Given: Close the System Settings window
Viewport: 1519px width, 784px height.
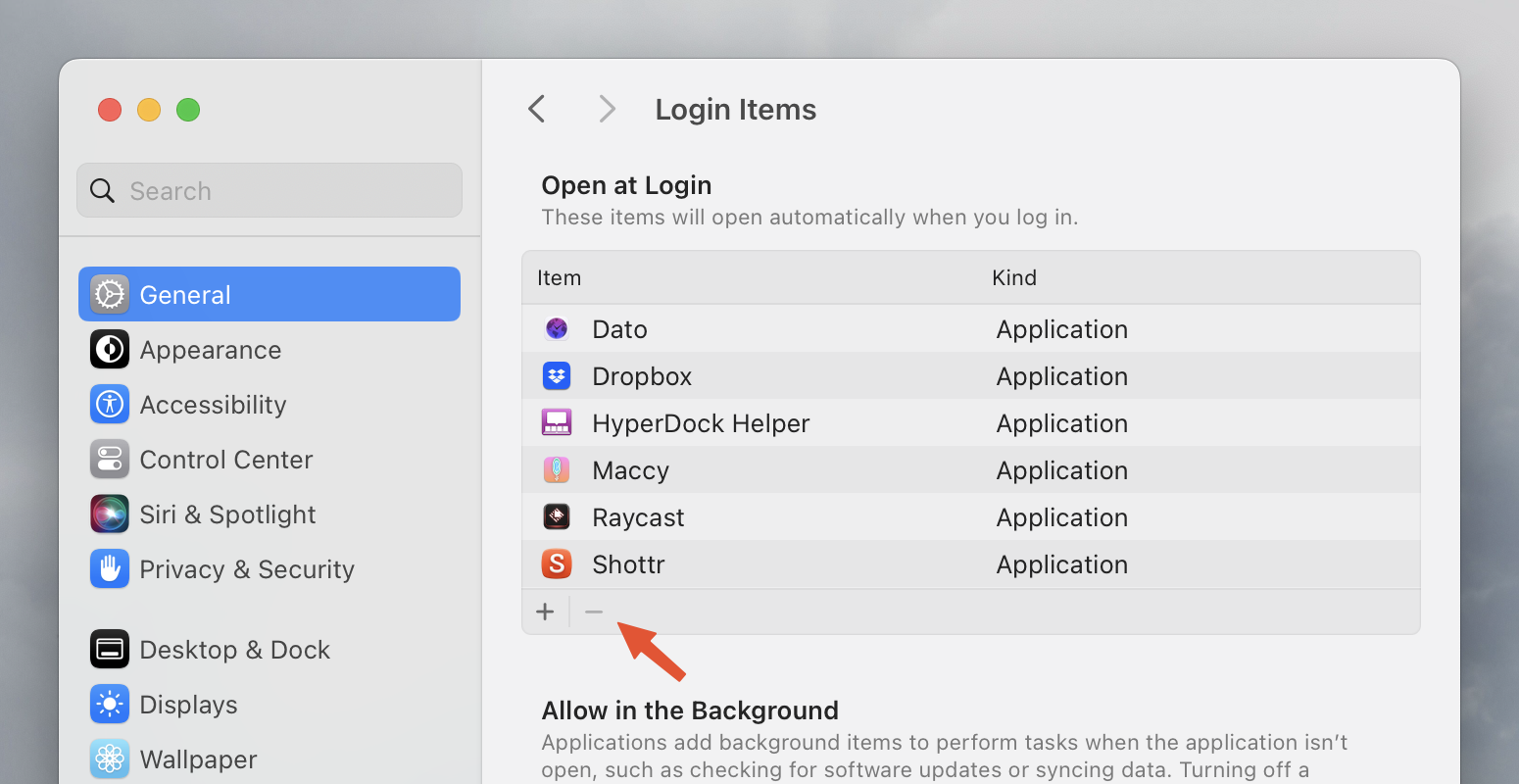Looking at the screenshot, I should (110, 110).
